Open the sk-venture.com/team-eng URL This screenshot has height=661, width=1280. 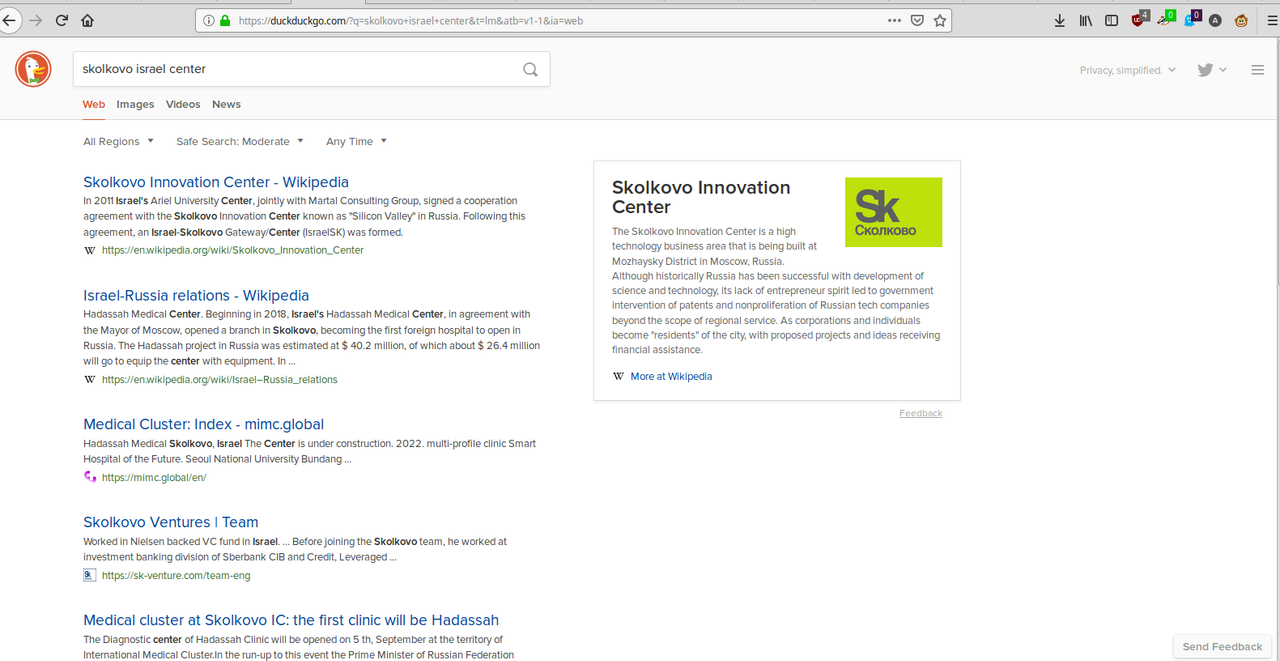pyautogui.click(x=176, y=575)
